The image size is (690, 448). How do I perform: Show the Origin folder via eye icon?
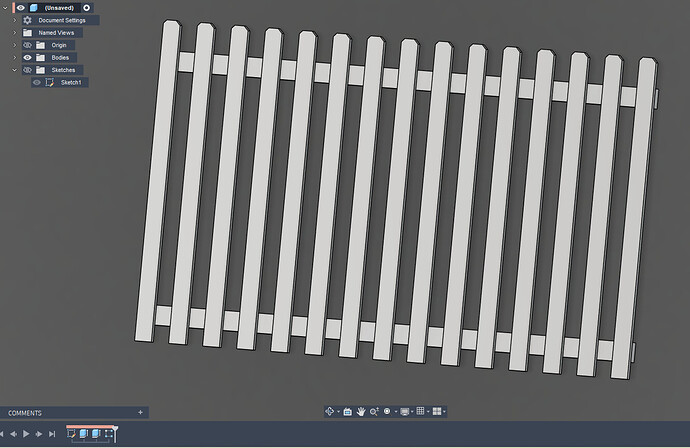pyautogui.click(x=27, y=45)
